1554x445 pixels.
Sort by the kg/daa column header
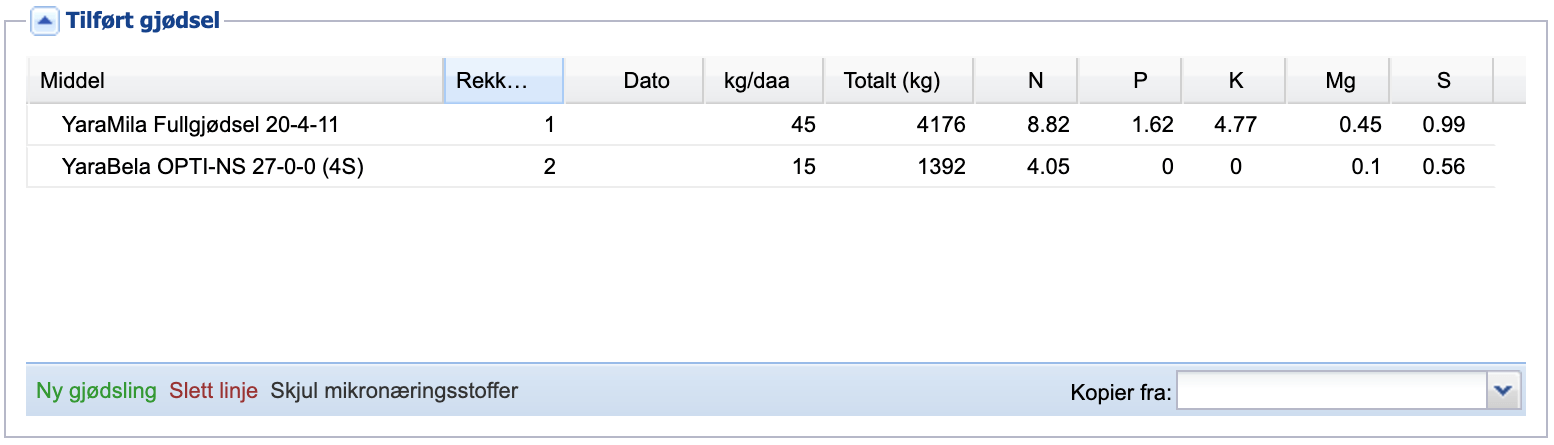763,81
